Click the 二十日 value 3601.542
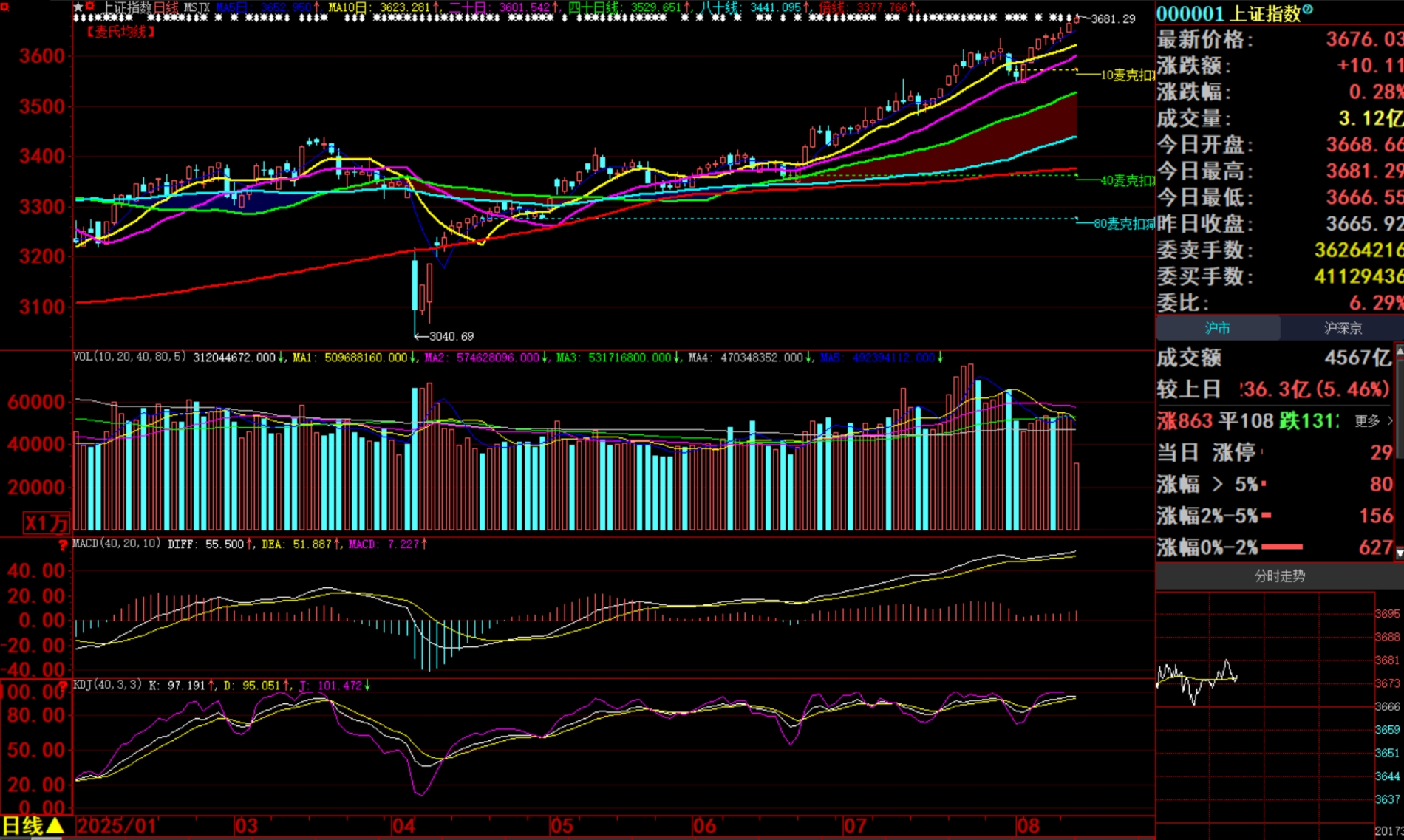Image resolution: width=1404 pixels, height=840 pixels. 524,7
